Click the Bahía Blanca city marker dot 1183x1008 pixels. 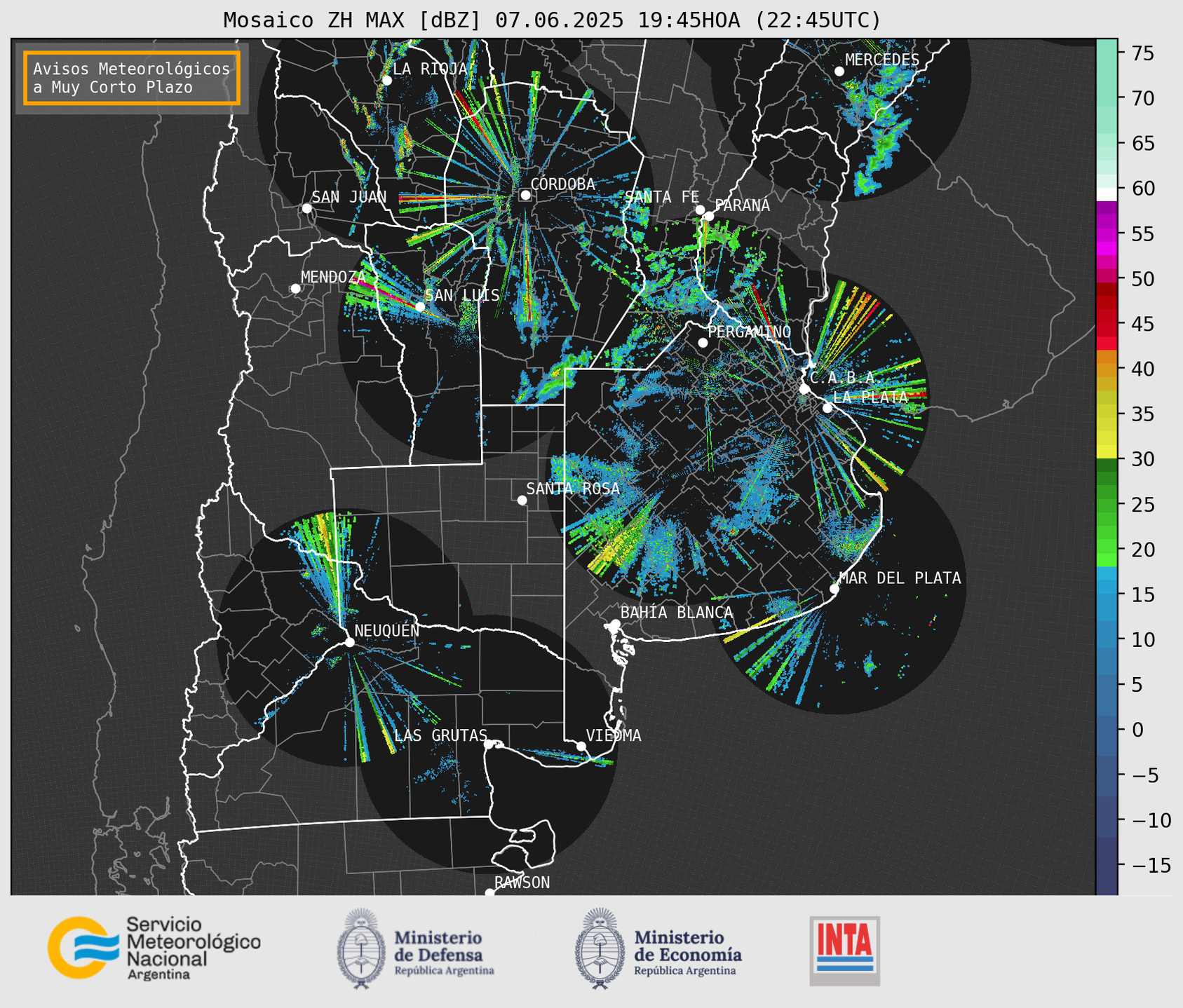point(615,624)
